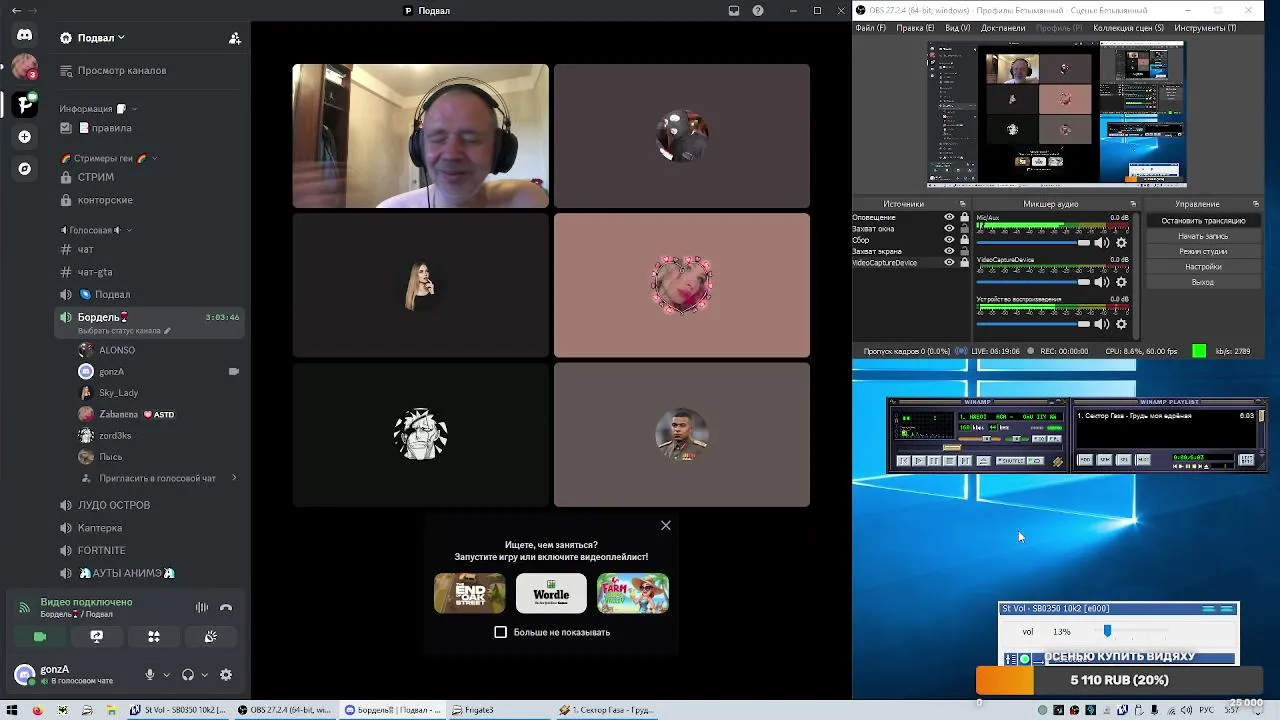Open noise suppression waveform icon

coord(202,607)
